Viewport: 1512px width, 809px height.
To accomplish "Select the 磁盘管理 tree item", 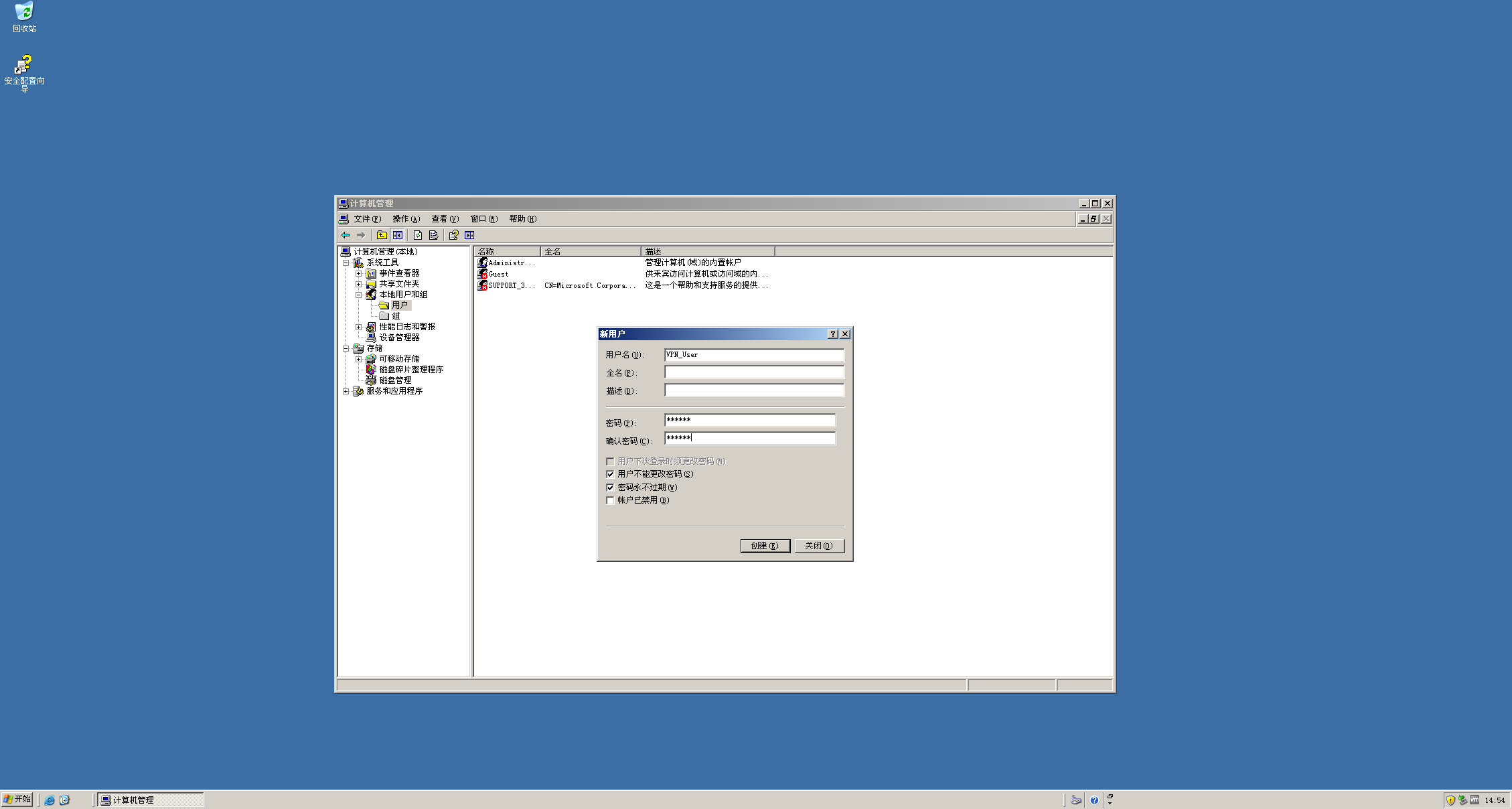I will [395, 380].
